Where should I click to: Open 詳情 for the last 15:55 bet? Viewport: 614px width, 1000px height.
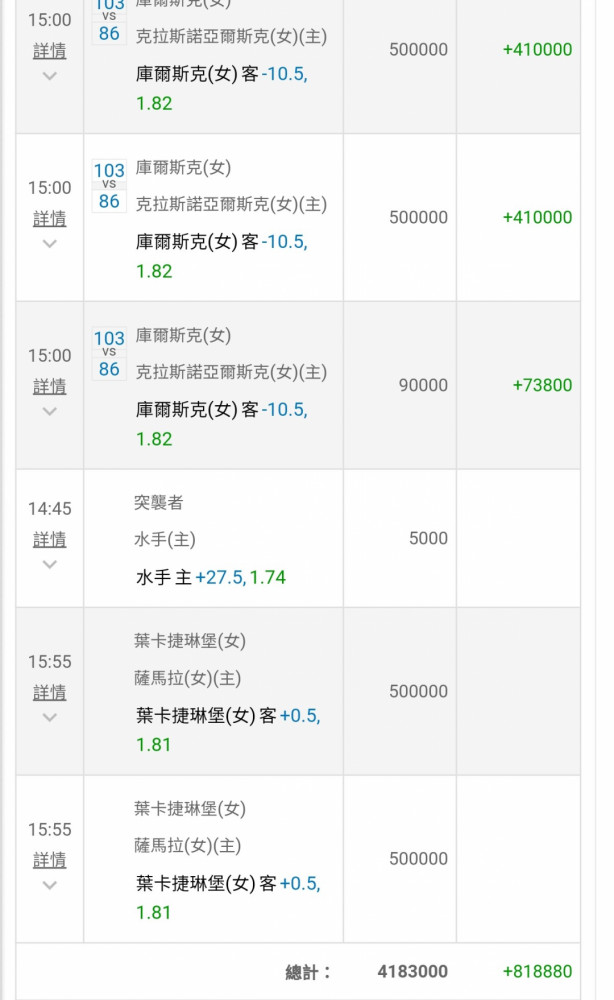50,860
